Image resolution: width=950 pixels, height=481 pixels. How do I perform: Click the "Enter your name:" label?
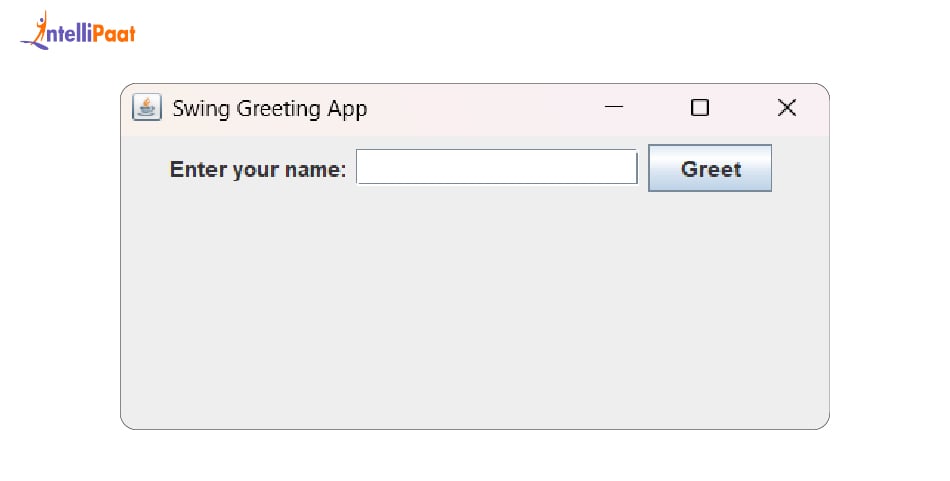[x=258, y=169]
